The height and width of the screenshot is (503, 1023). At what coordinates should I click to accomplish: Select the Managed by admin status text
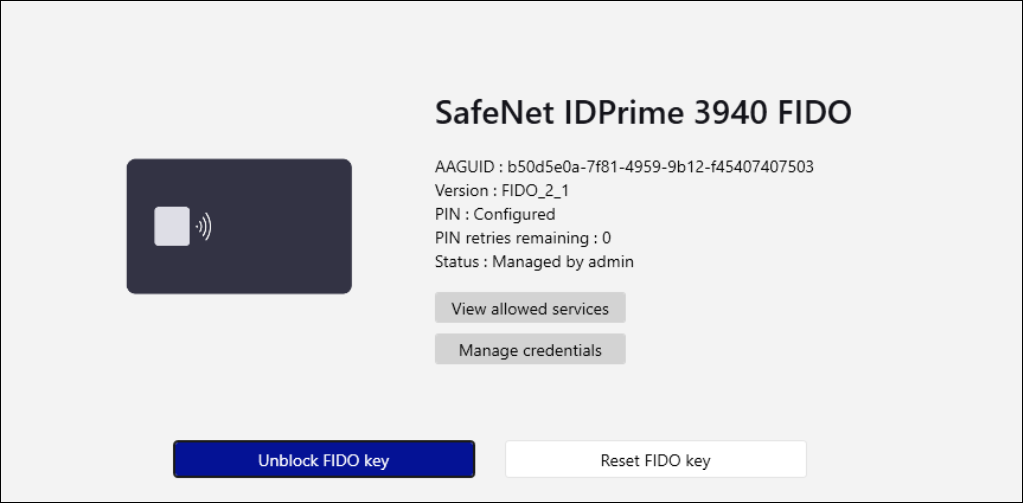[563, 262]
